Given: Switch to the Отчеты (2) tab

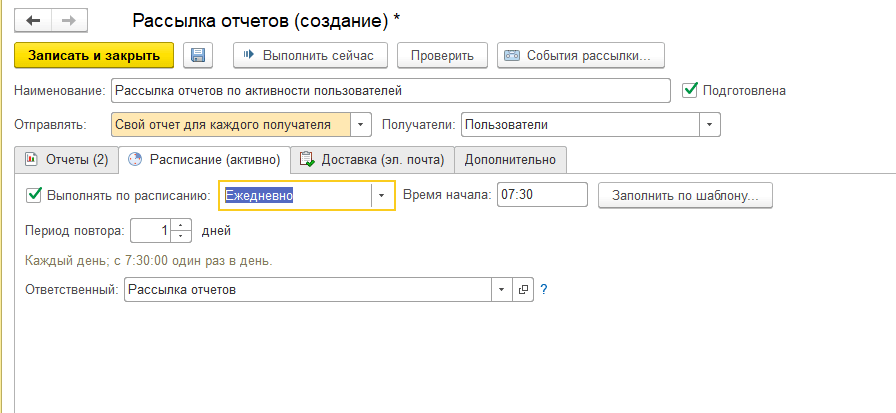Looking at the screenshot, I should (x=66, y=160).
